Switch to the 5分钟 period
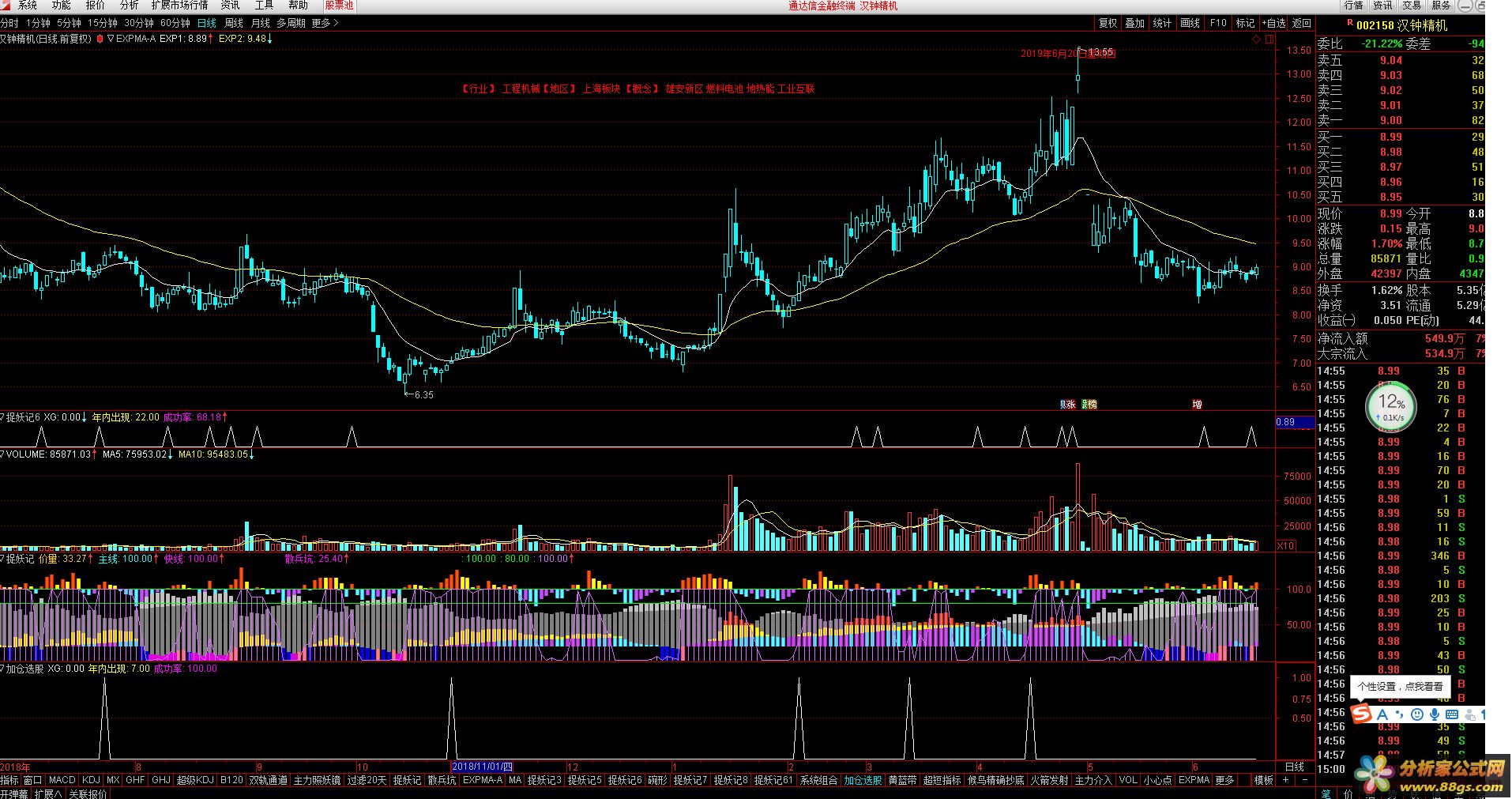 coord(69,23)
